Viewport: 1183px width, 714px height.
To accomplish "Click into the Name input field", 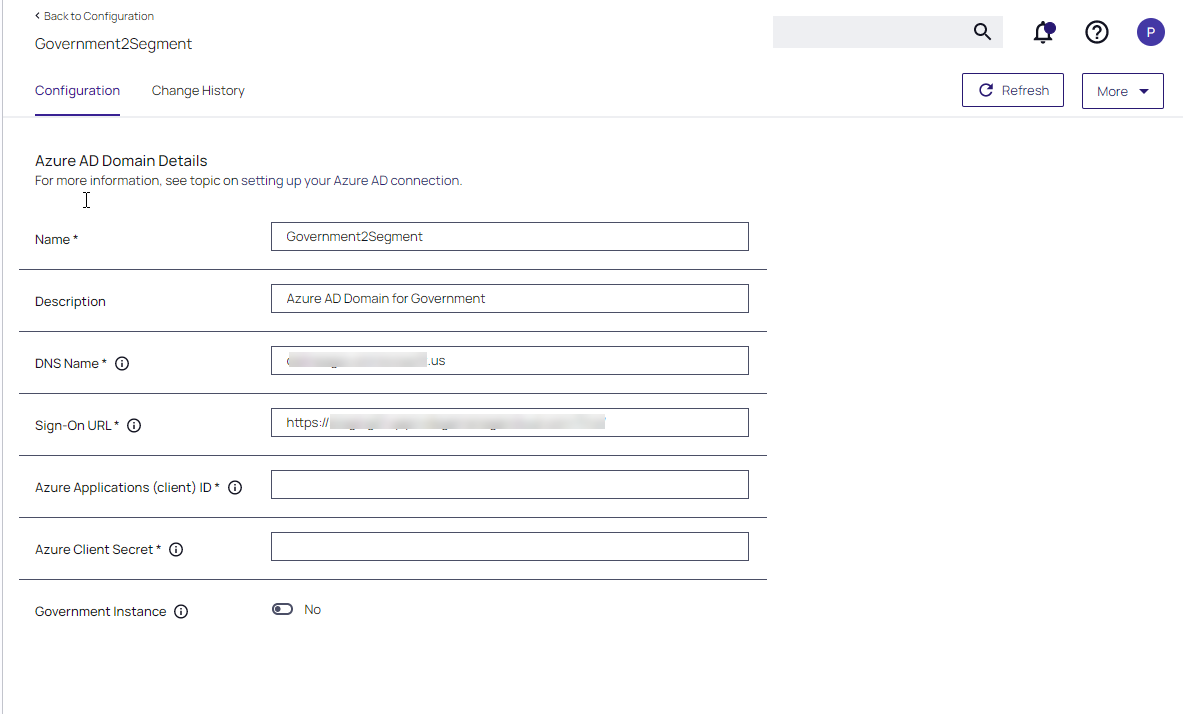I will click(509, 237).
